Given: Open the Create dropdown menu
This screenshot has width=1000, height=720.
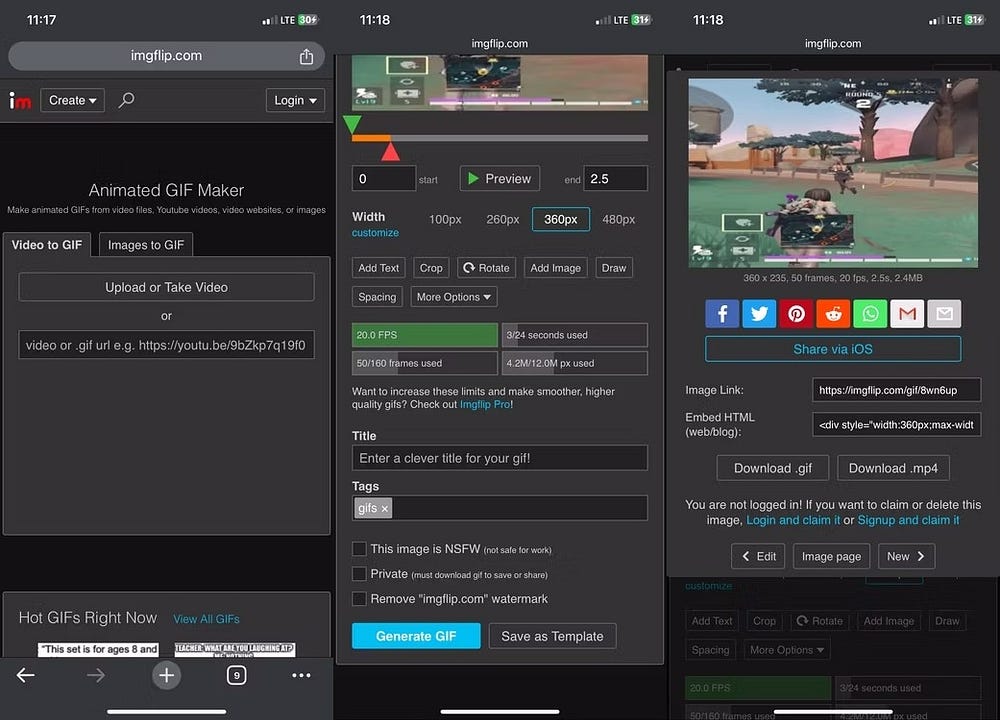Looking at the screenshot, I should pyautogui.click(x=72, y=100).
